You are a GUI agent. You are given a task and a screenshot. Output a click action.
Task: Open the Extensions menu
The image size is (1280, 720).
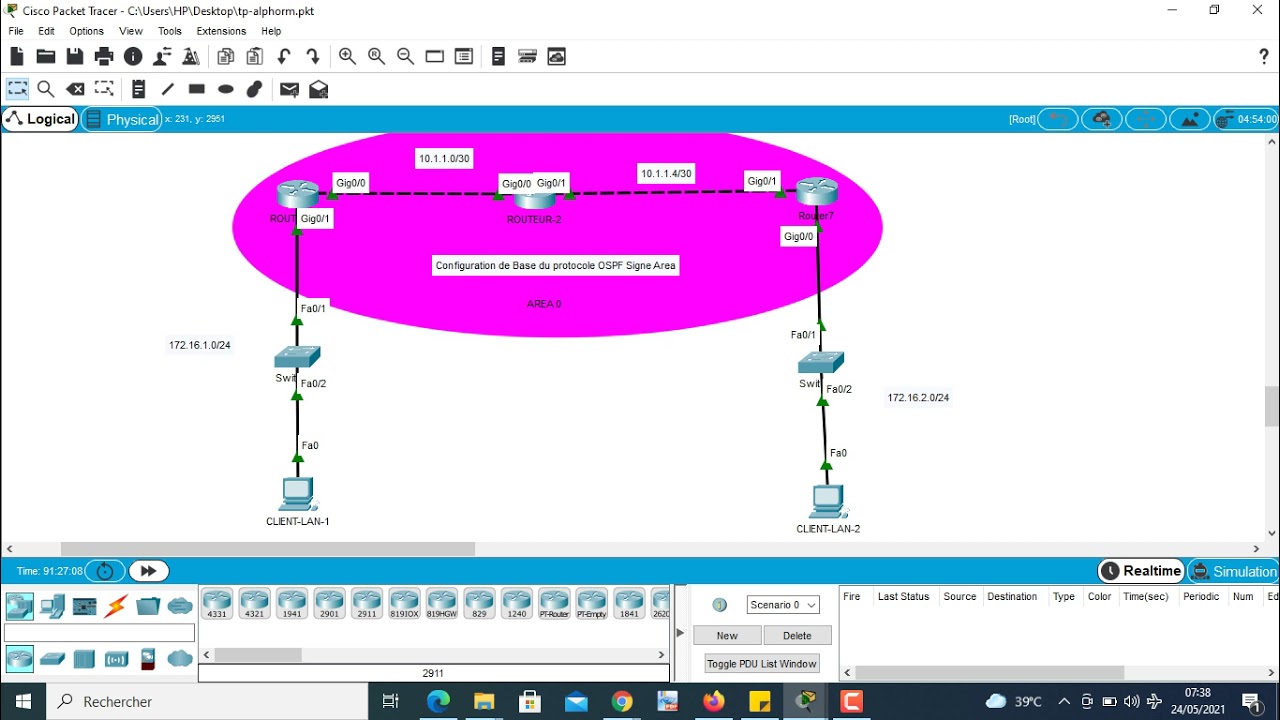tap(221, 31)
